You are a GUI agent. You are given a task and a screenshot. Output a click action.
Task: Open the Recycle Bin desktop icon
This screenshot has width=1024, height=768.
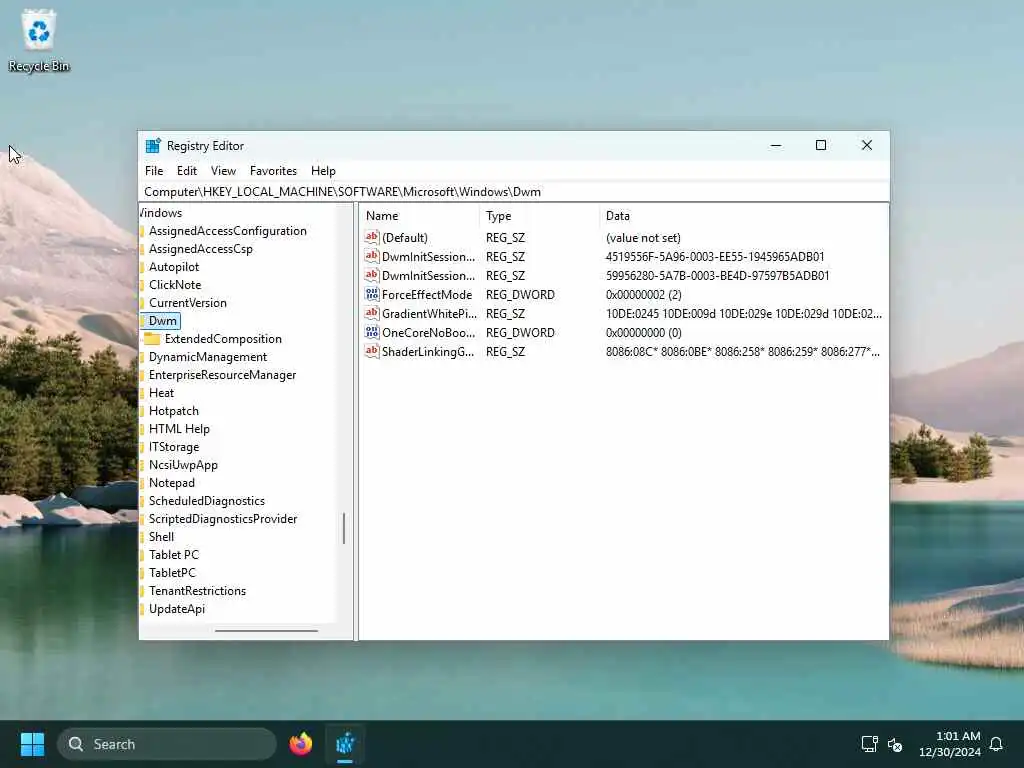[39, 40]
